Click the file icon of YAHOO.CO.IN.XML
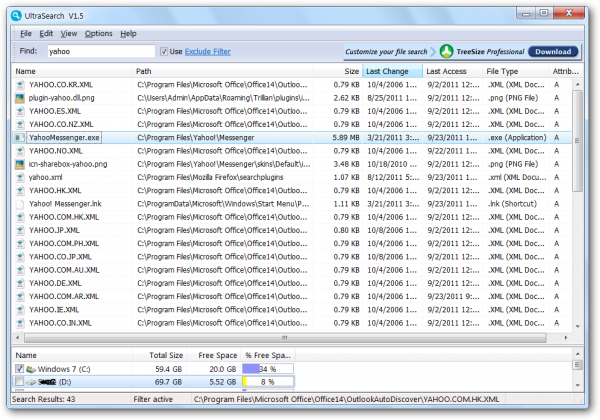 click(x=20, y=323)
